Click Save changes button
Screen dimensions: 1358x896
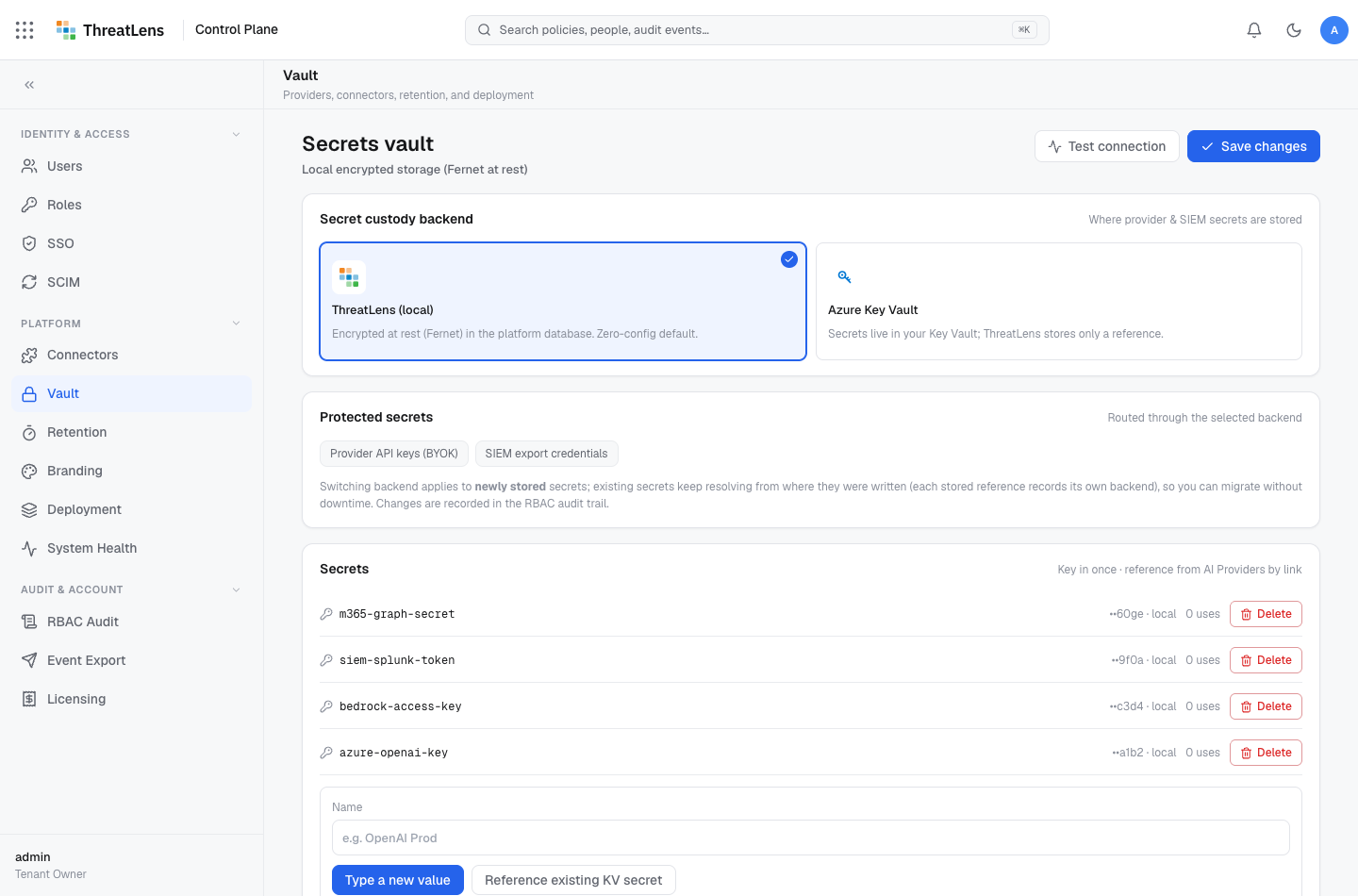[1253, 146]
